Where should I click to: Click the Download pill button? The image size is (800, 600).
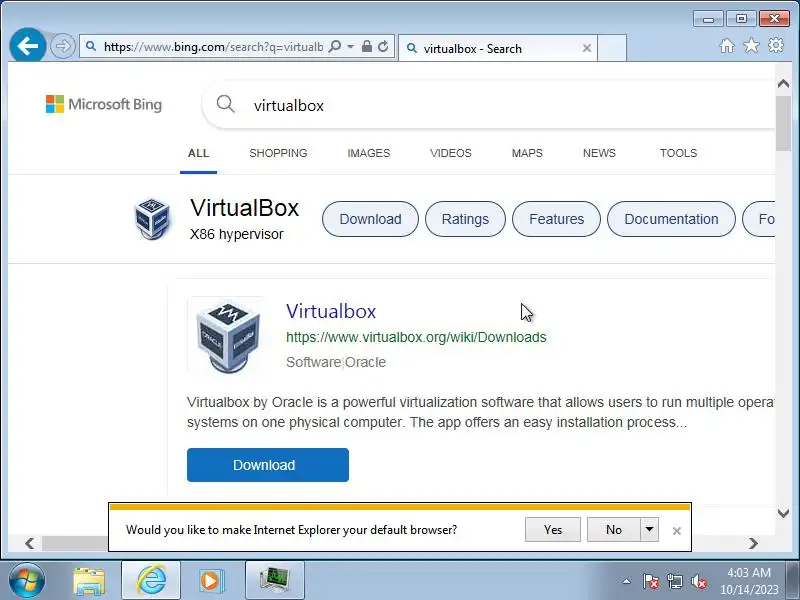click(x=370, y=219)
